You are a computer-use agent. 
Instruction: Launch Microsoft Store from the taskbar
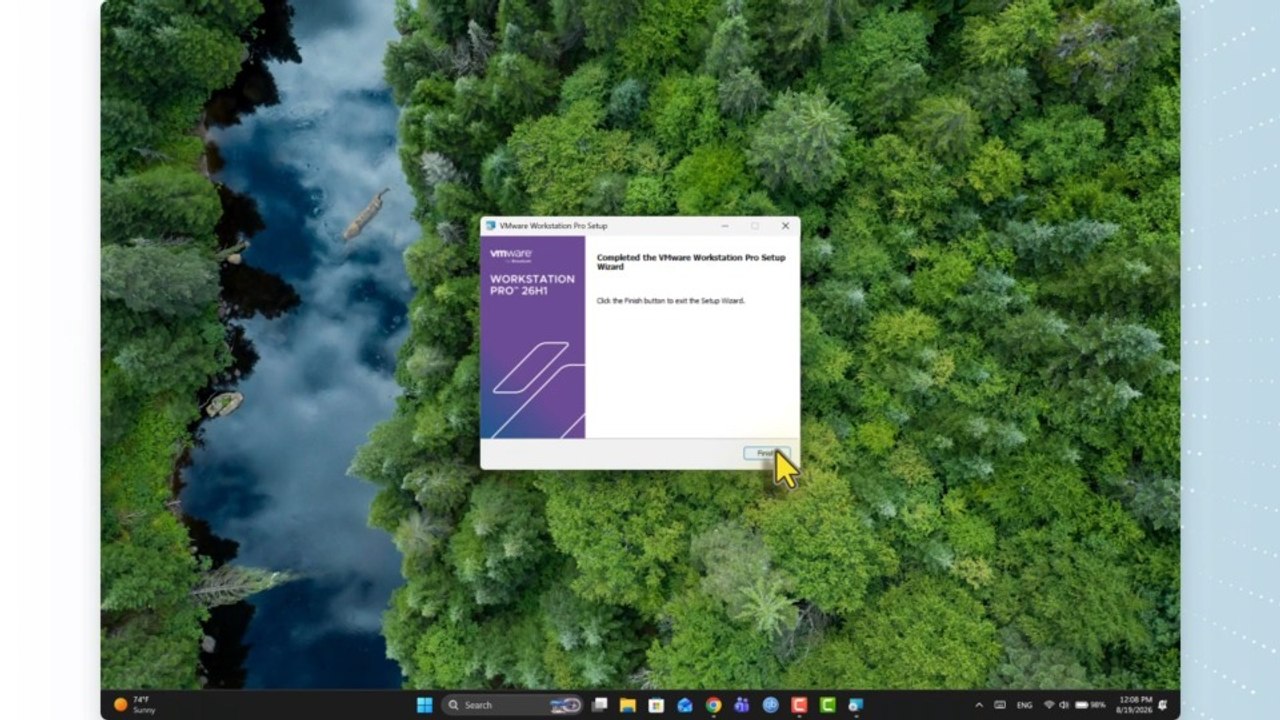656,705
